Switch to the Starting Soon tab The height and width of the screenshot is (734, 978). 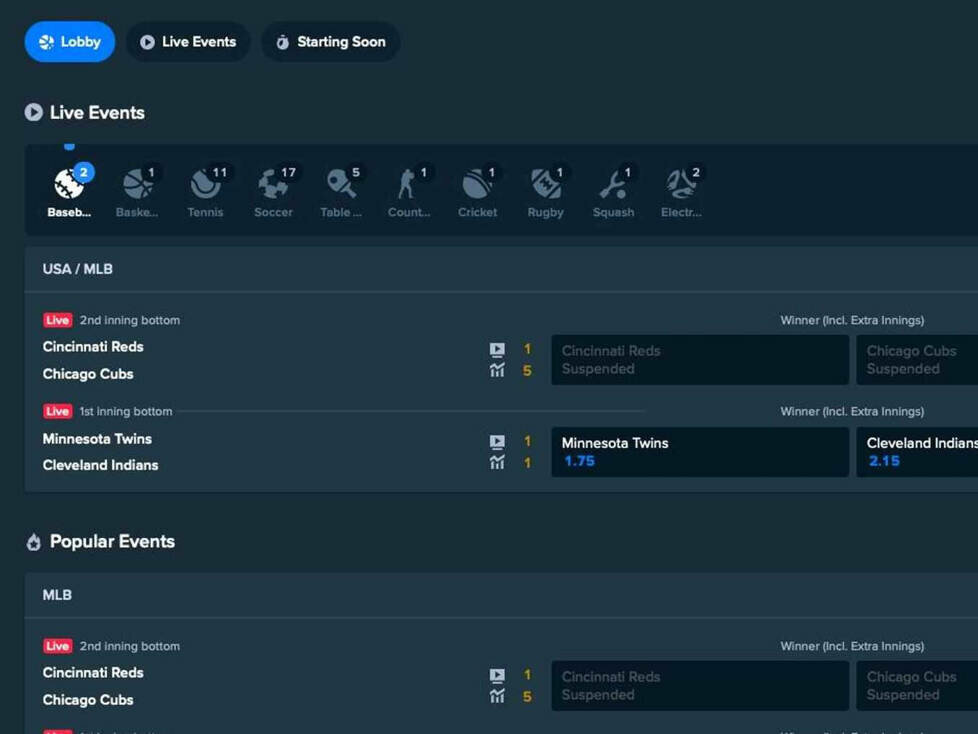(331, 42)
